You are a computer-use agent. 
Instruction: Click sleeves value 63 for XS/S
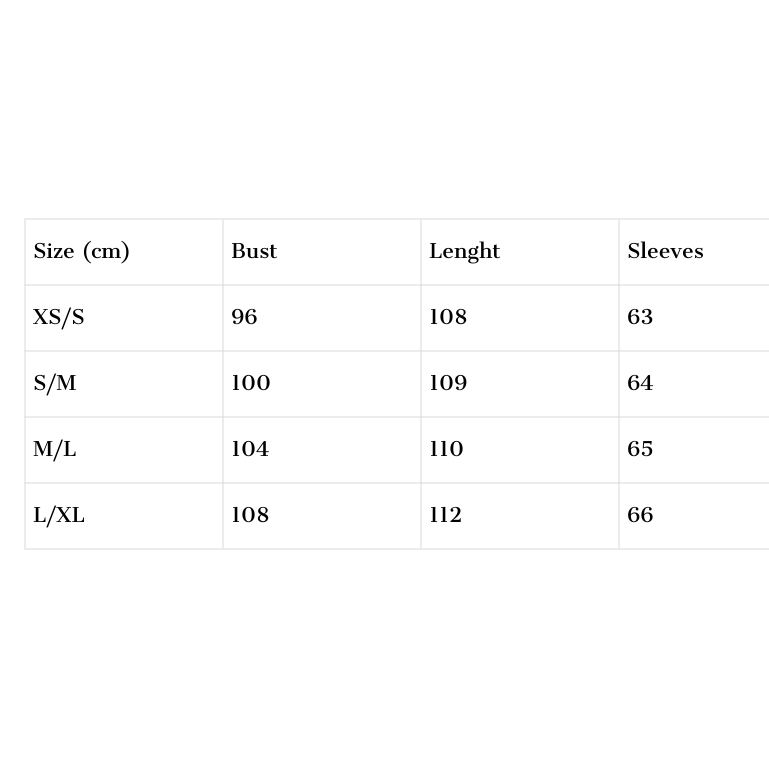click(640, 318)
